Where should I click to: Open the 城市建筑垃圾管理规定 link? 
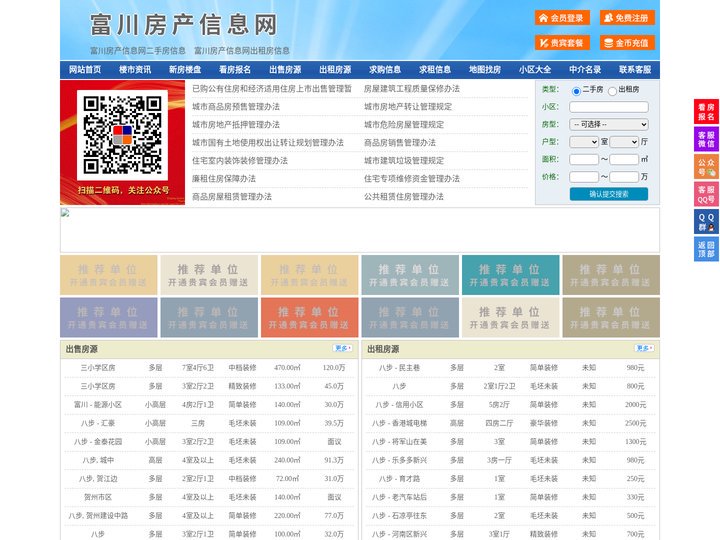click(x=404, y=160)
